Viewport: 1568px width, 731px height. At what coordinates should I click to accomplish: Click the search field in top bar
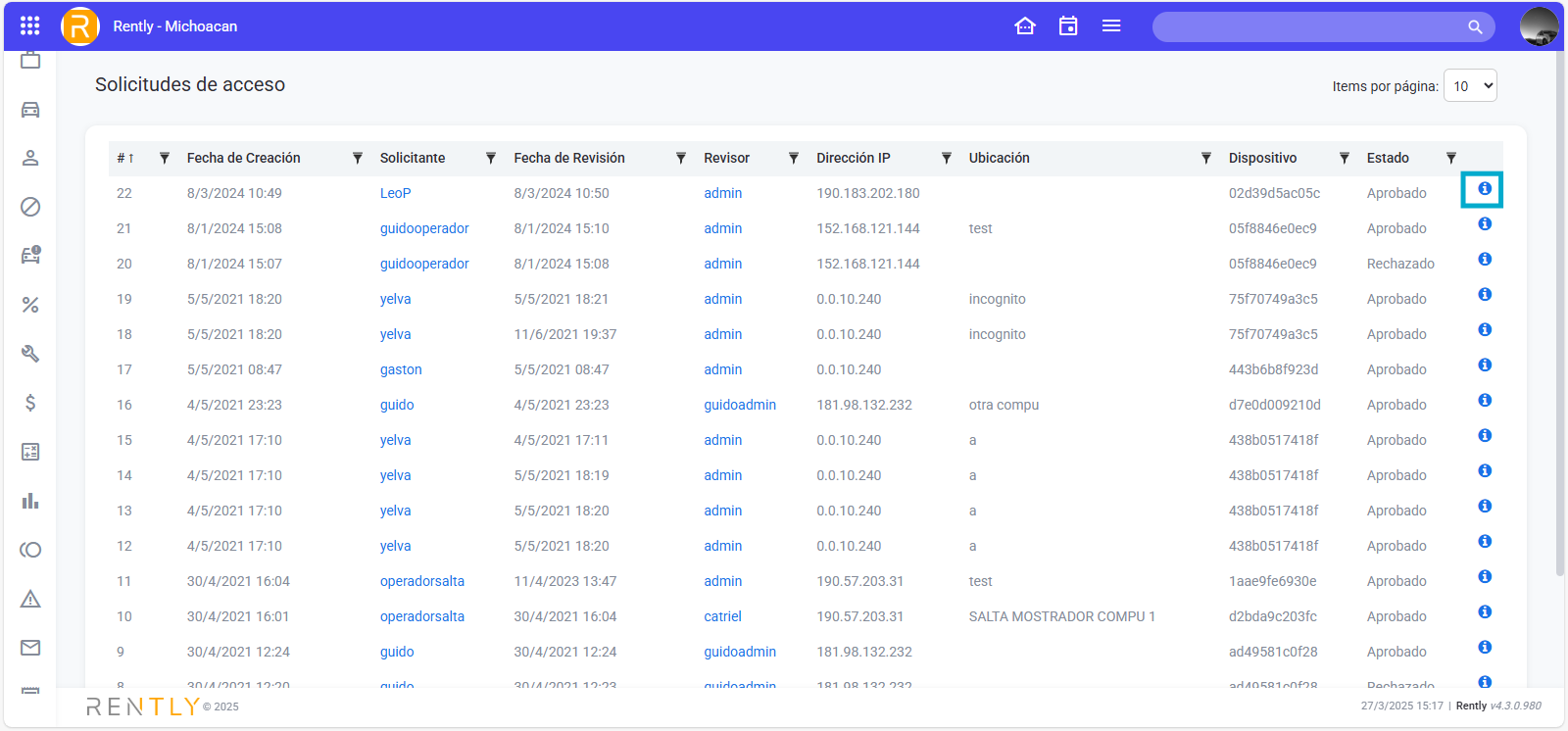pos(1313,26)
